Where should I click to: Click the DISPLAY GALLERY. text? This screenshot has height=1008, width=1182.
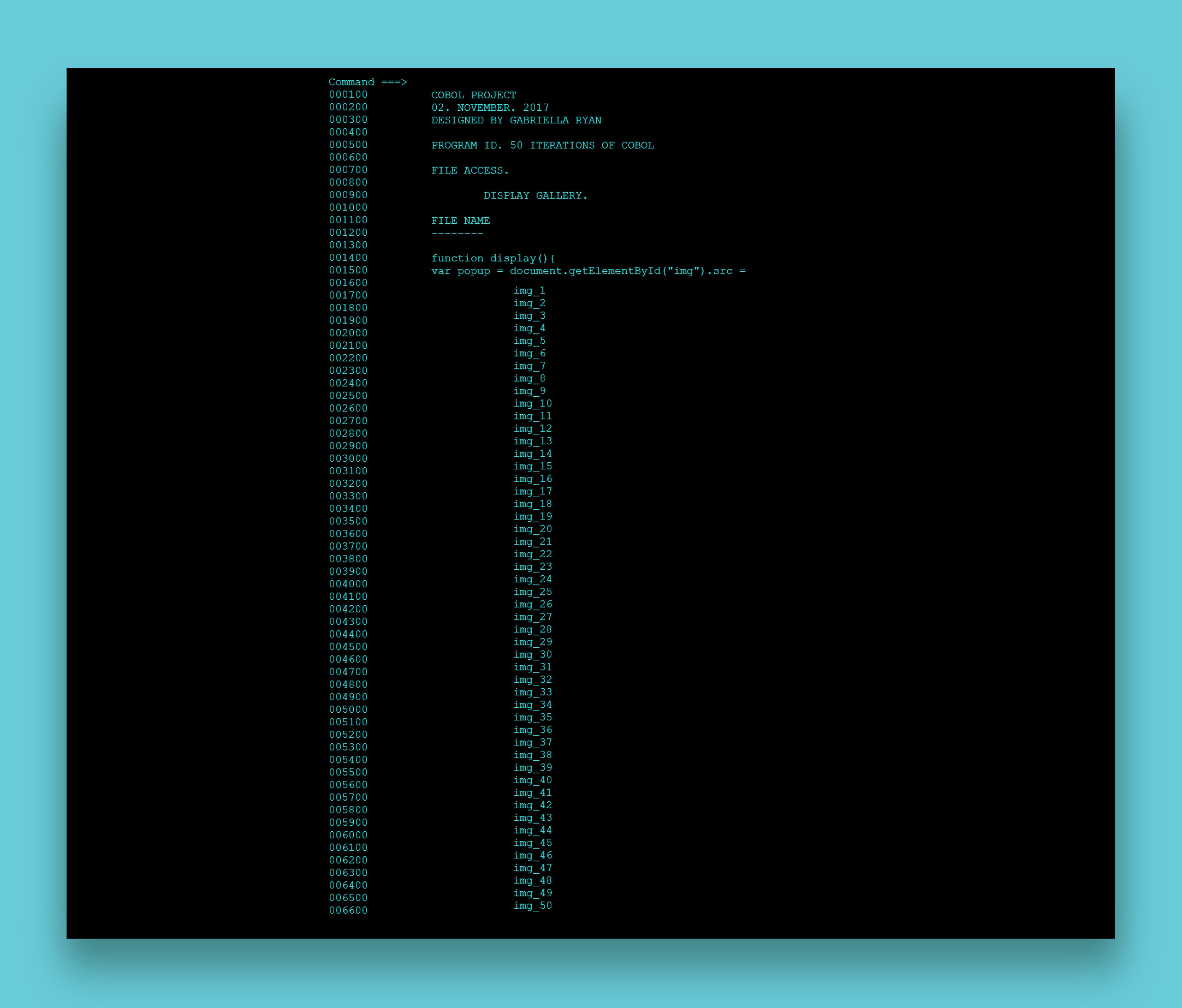click(x=535, y=195)
